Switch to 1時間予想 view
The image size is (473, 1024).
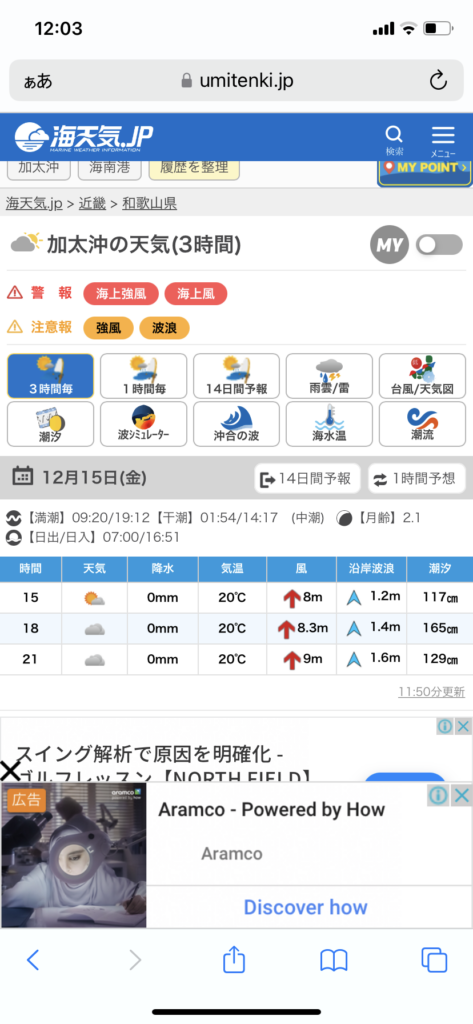click(x=417, y=479)
